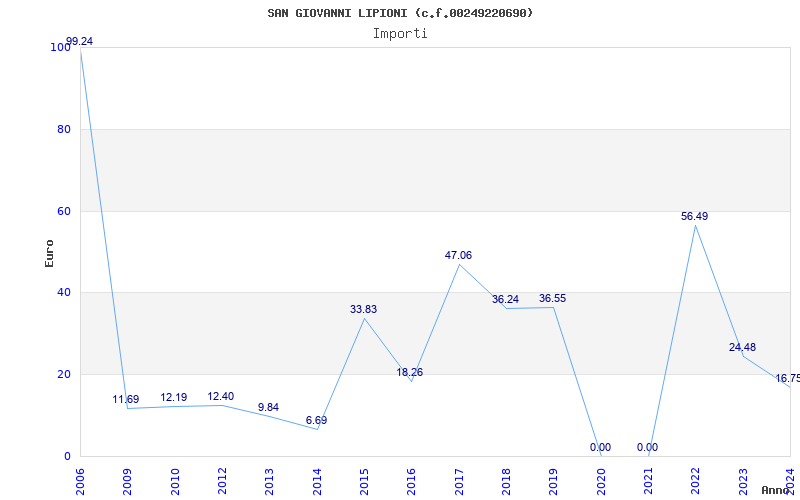The width and height of the screenshot is (800, 500).
Task: Click the 2021 x-axis year label
Action: click(x=648, y=482)
